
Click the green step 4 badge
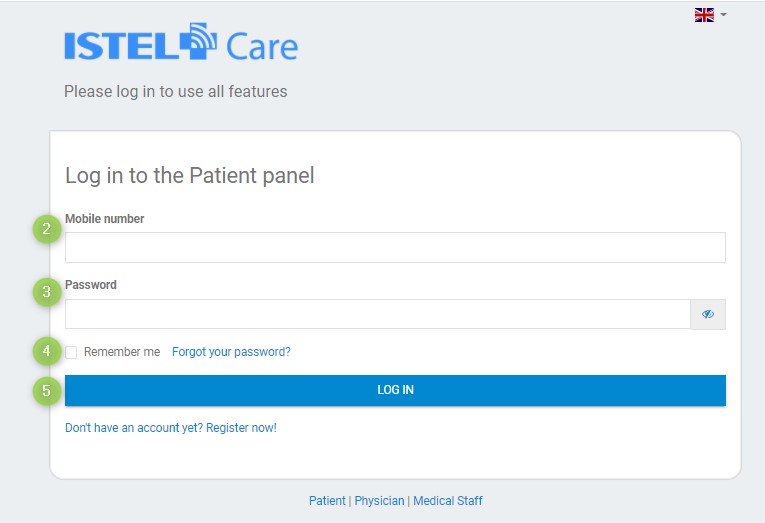46,351
